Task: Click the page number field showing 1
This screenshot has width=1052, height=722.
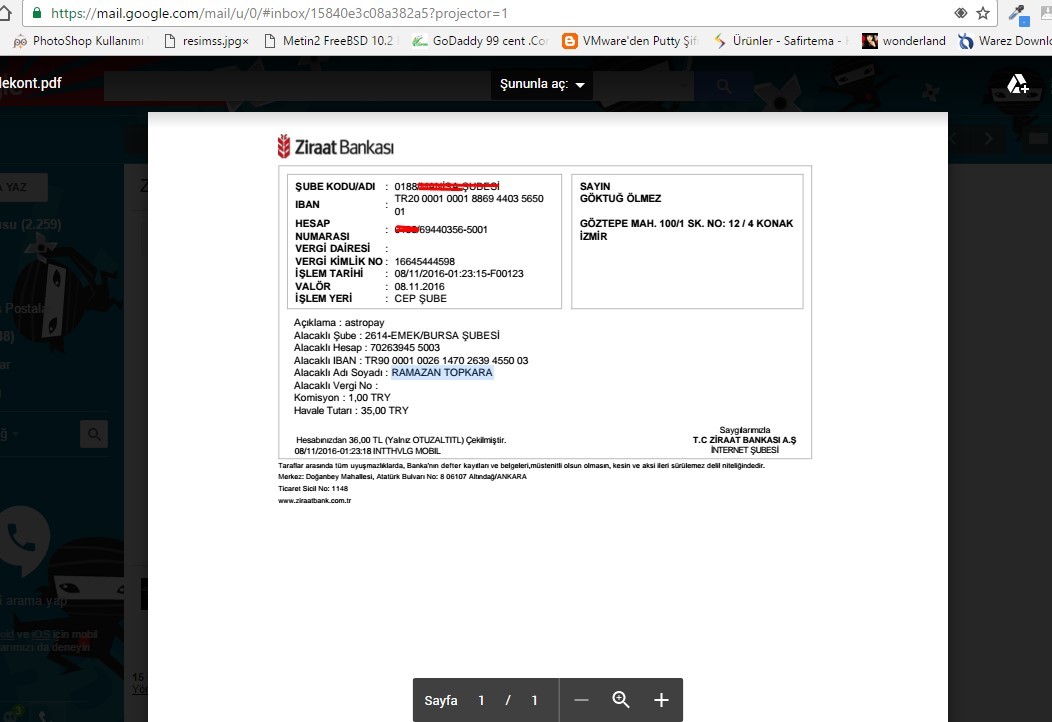Action: (481, 700)
